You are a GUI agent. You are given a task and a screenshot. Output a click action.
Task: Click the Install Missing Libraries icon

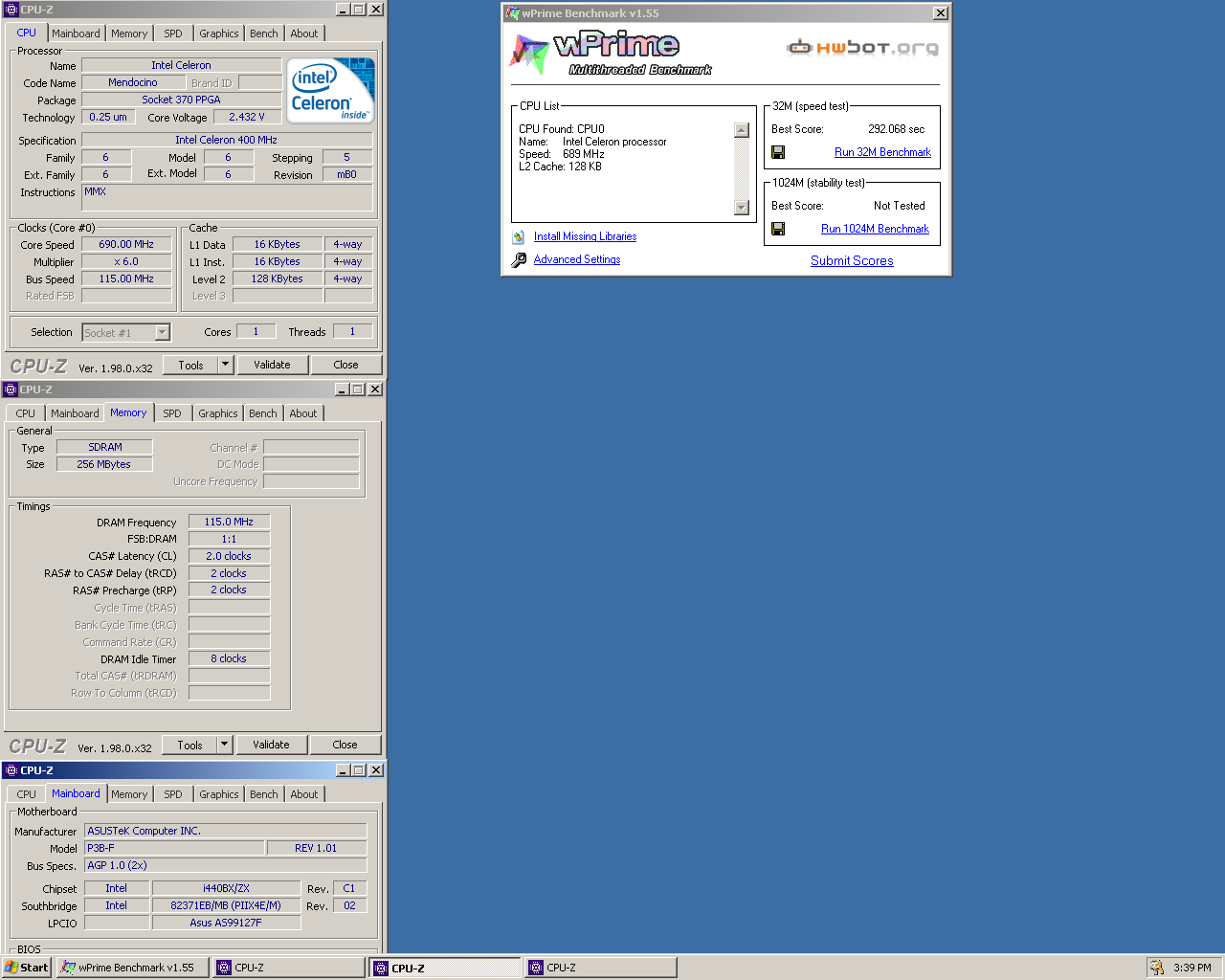(x=519, y=236)
